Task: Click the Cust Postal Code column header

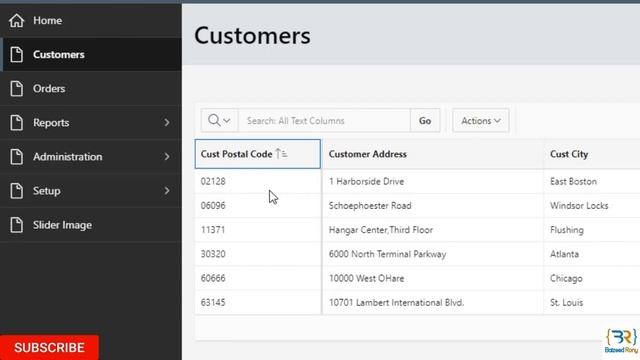Action: [x=258, y=154]
